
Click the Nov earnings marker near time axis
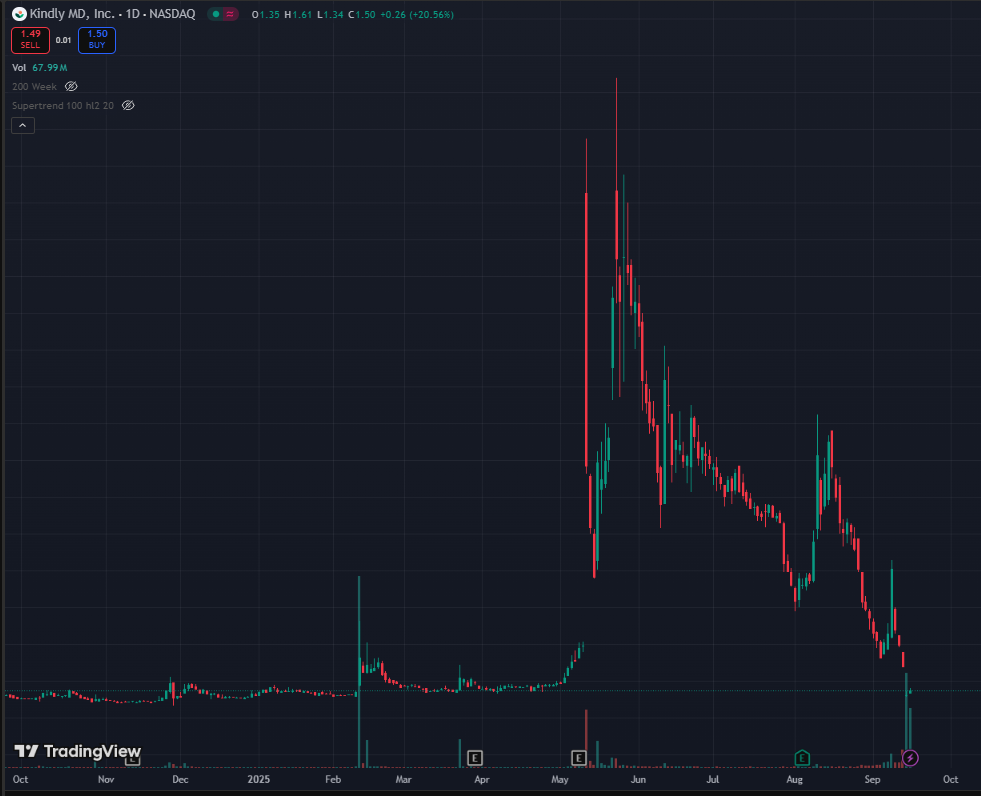pyautogui.click(x=132, y=759)
